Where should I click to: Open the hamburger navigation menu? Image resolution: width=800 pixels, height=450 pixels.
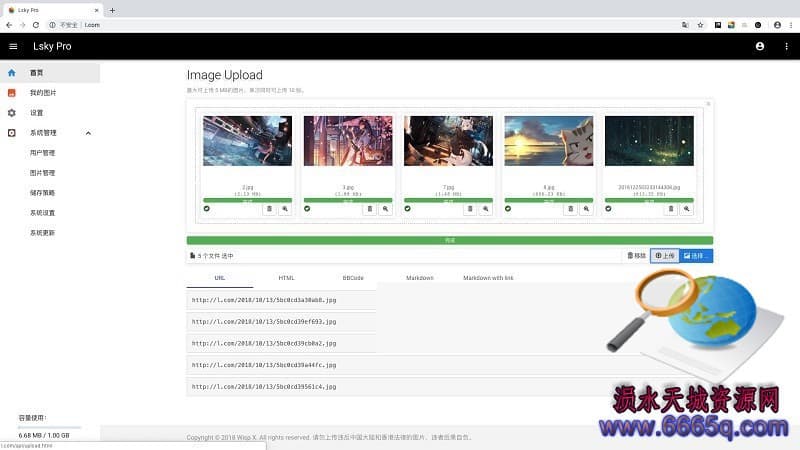[x=13, y=46]
